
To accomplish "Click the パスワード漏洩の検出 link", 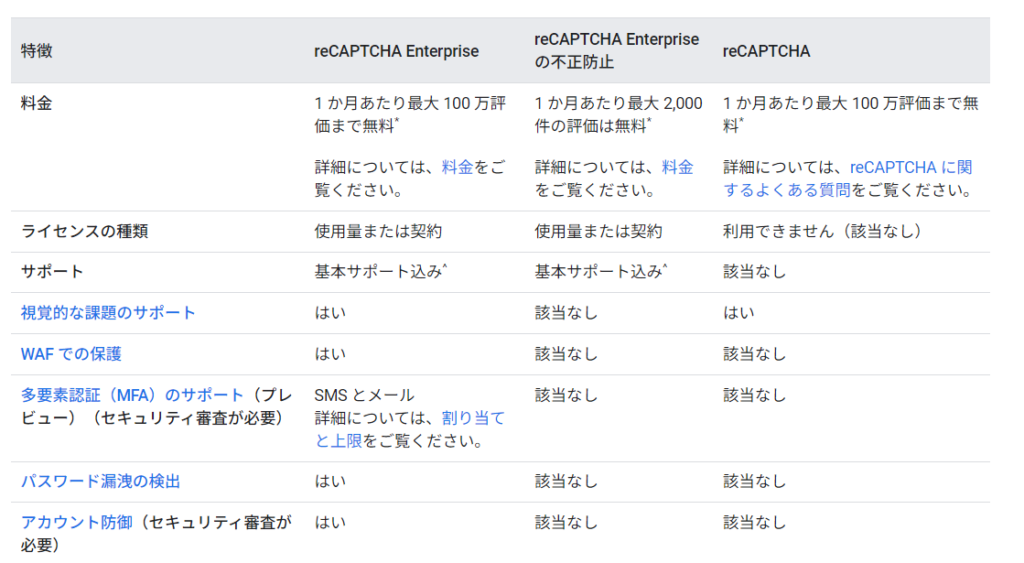I will pyautogui.click(x=100, y=481).
